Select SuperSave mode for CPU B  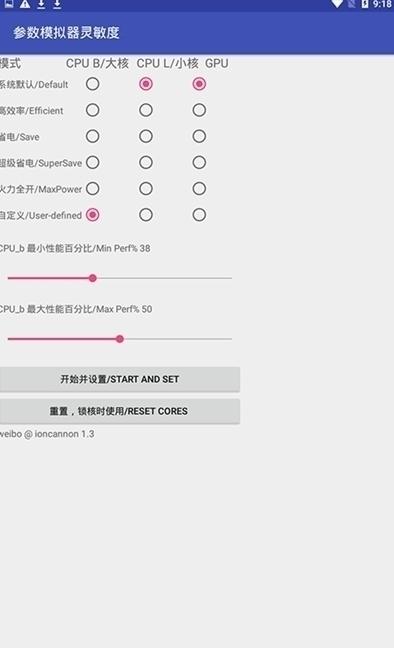93,162
